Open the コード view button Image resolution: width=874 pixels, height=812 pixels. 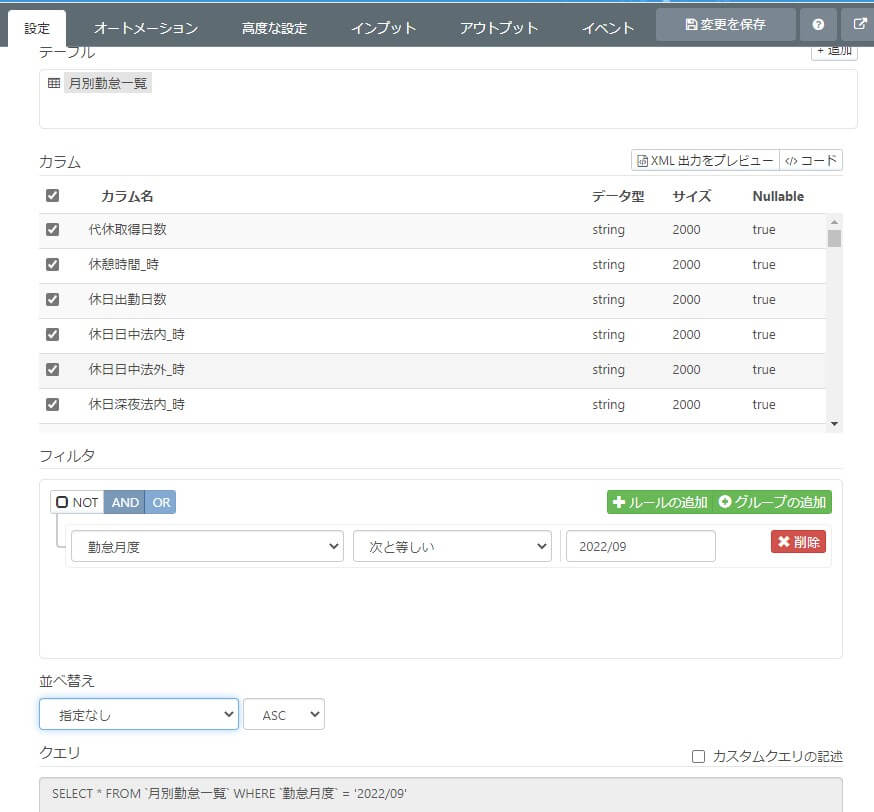tap(811, 161)
